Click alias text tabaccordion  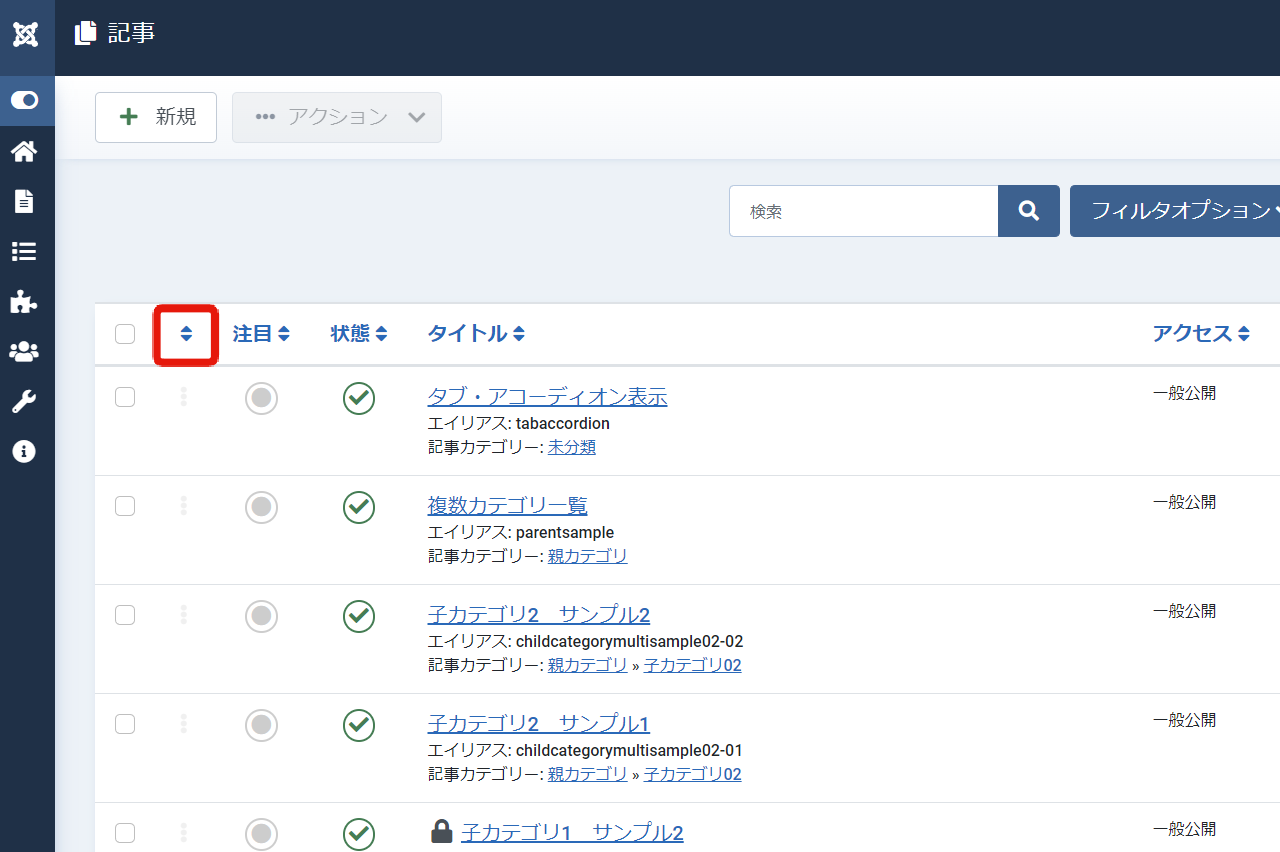click(x=563, y=424)
